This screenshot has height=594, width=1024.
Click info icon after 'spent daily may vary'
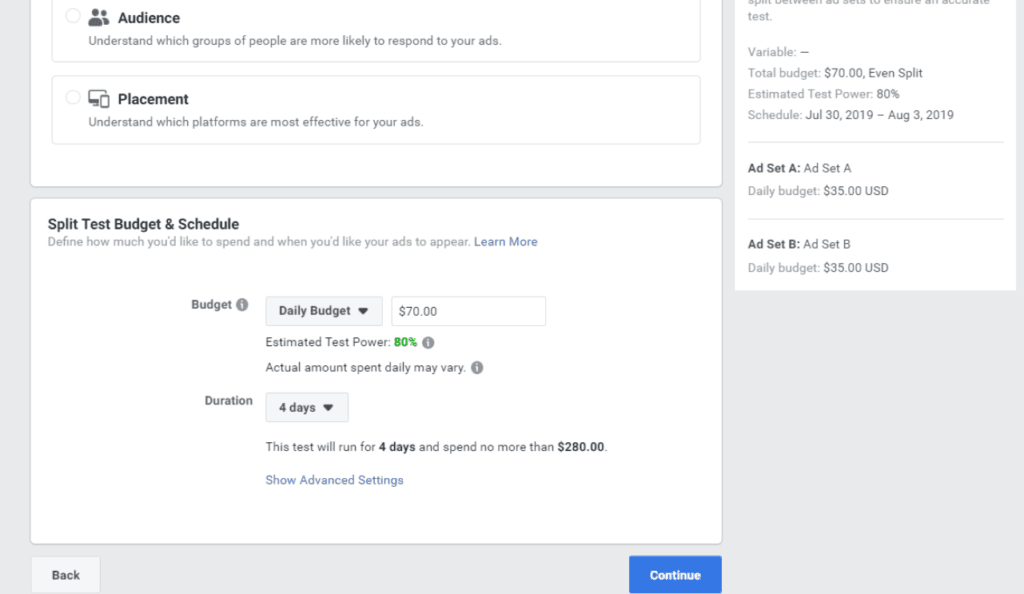(477, 367)
